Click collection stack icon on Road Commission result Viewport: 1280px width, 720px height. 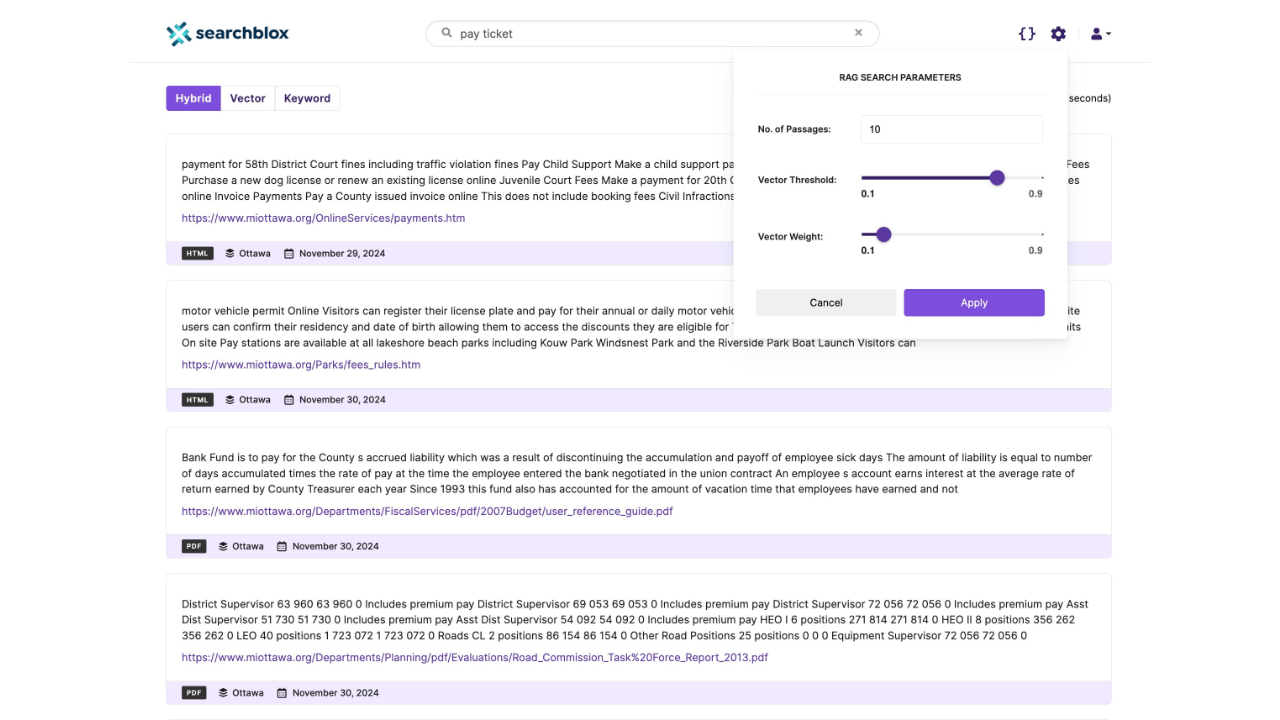point(223,693)
